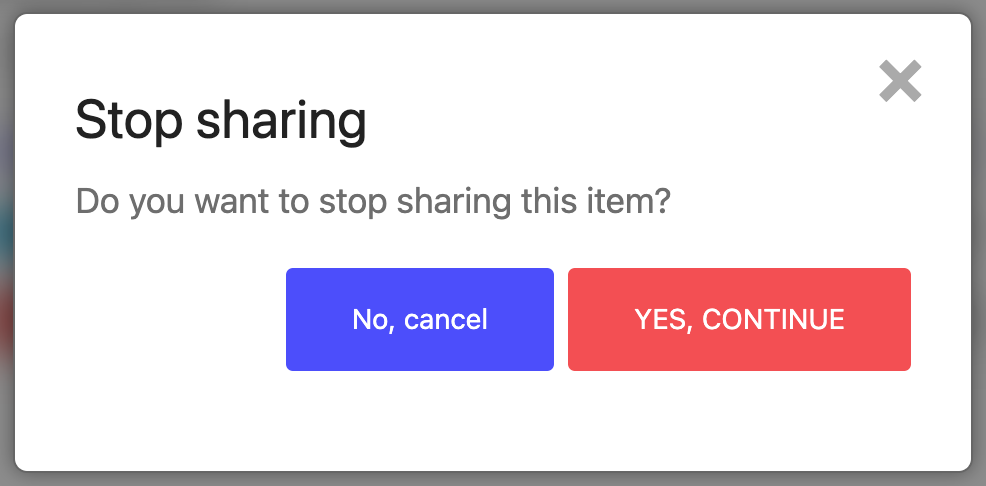Tap the cross icon beside the title
Image resolution: width=986 pixels, height=486 pixels.
click(x=900, y=81)
